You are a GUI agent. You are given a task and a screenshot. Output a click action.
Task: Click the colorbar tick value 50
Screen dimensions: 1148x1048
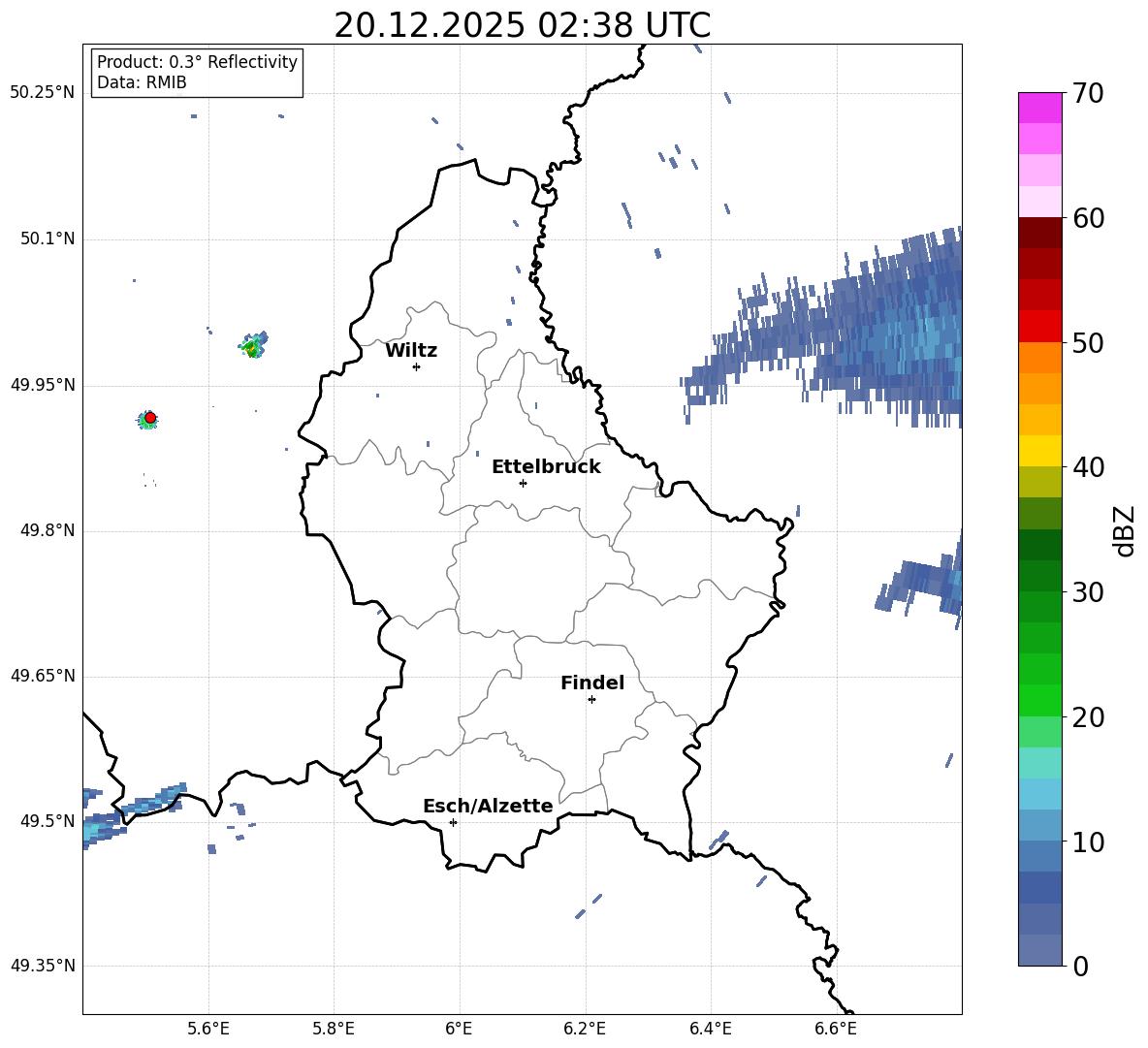[1087, 342]
